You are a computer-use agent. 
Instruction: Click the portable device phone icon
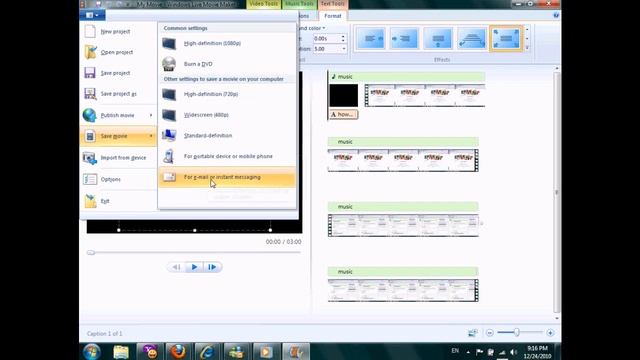[169, 156]
